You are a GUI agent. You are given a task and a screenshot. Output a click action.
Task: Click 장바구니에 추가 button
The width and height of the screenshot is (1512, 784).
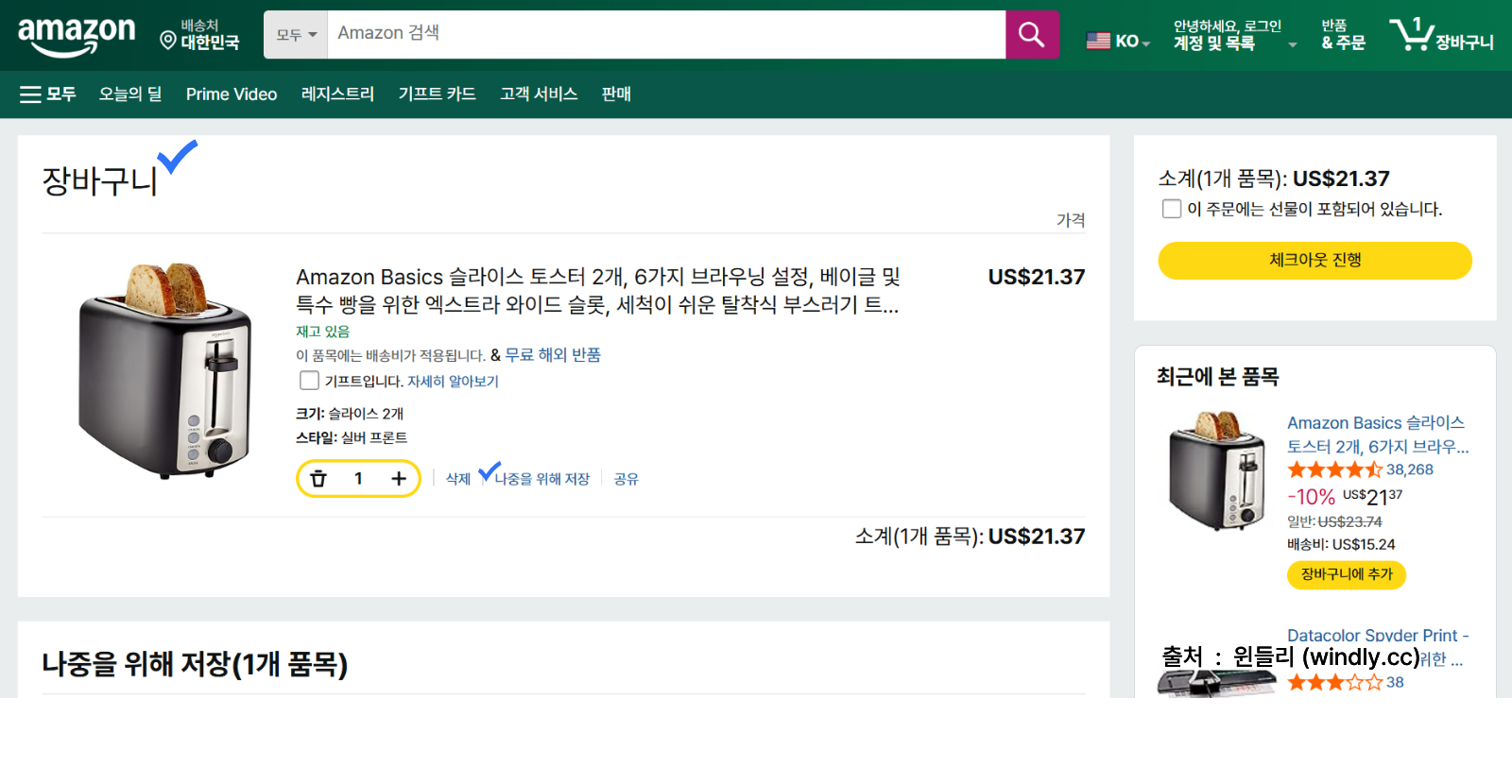(1347, 574)
